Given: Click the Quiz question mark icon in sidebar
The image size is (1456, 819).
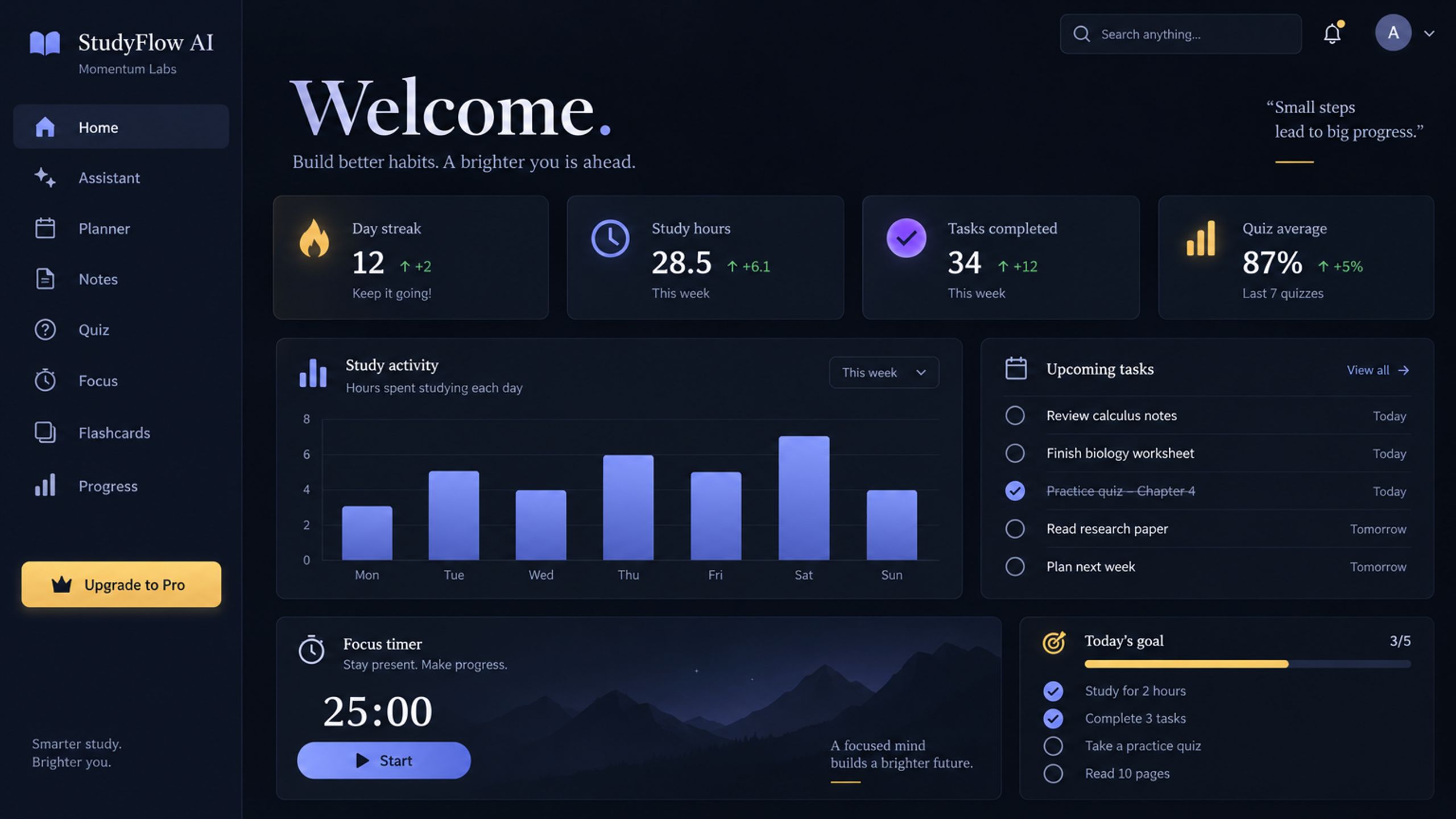Looking at the screenshot, I should (45, 330).
